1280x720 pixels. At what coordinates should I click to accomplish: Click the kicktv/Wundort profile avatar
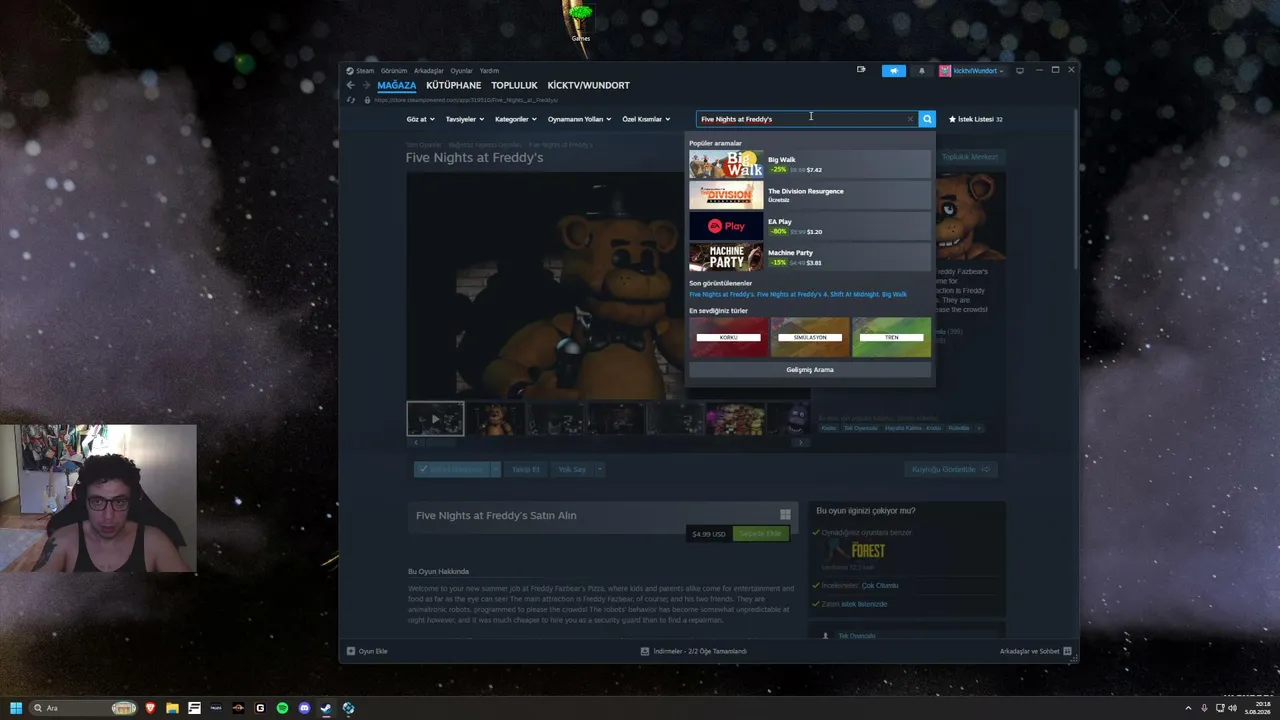[945, 70]
